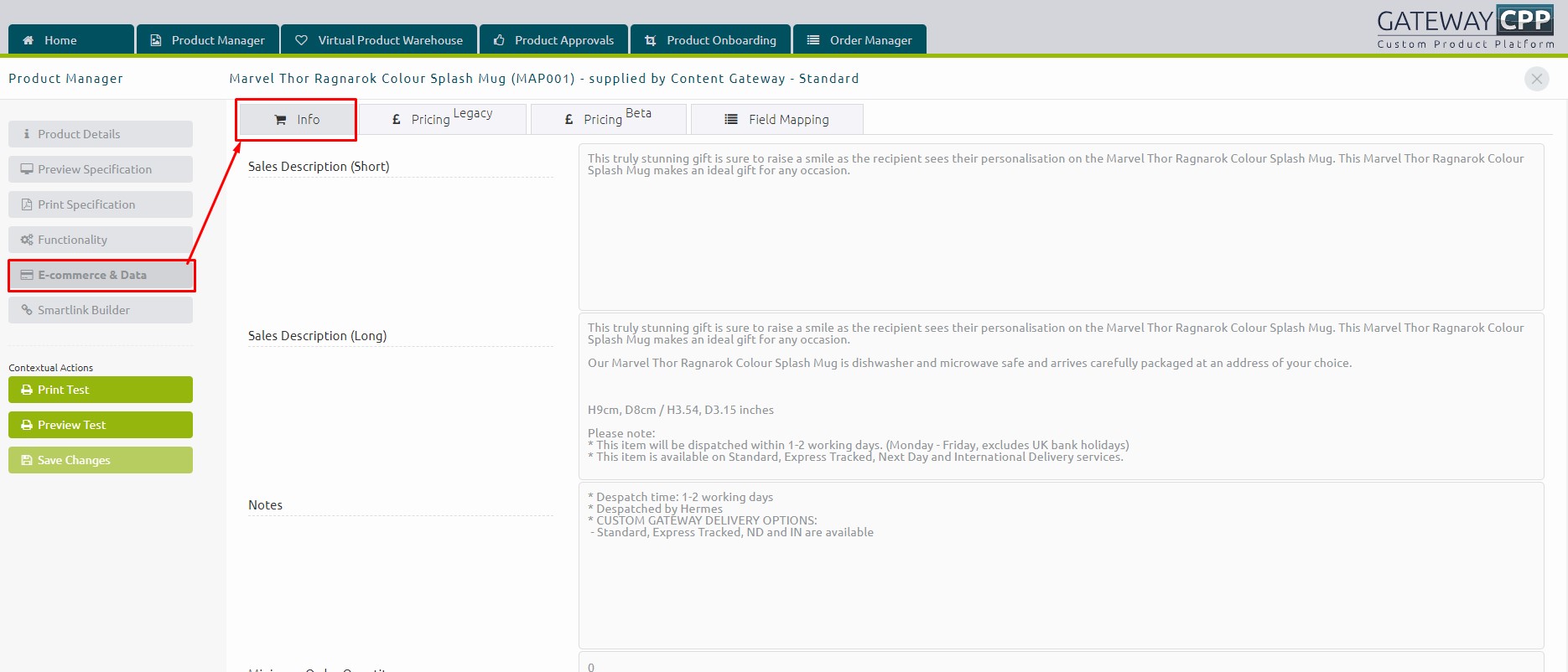Click the 'Sales Description (Short)' label

(319, 167)
